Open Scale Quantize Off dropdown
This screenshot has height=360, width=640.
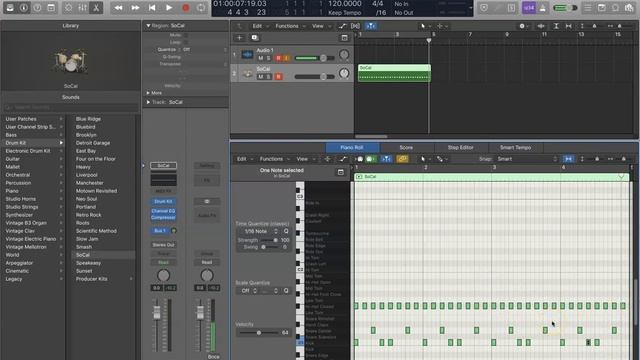pyautogui.click(x=249, y=291)
